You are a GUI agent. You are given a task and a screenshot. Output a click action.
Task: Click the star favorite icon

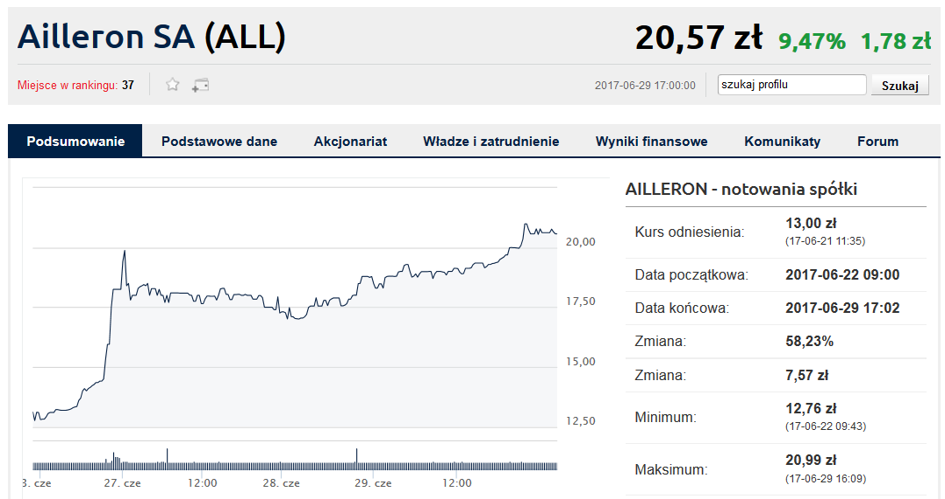172,84
